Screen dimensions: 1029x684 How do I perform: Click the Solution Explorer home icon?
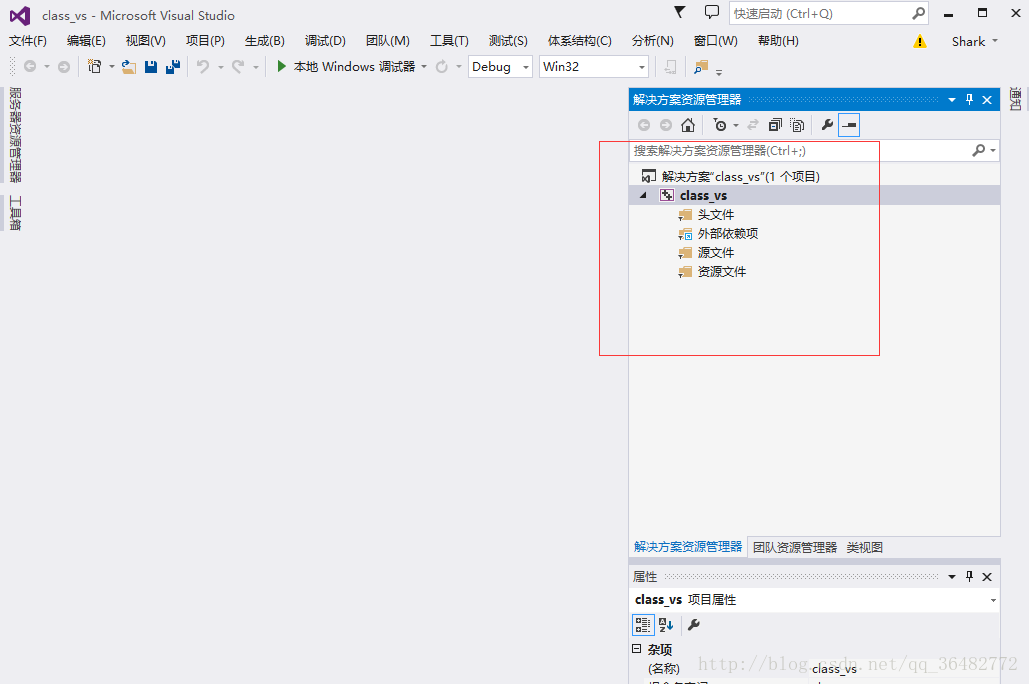point(688,125)
